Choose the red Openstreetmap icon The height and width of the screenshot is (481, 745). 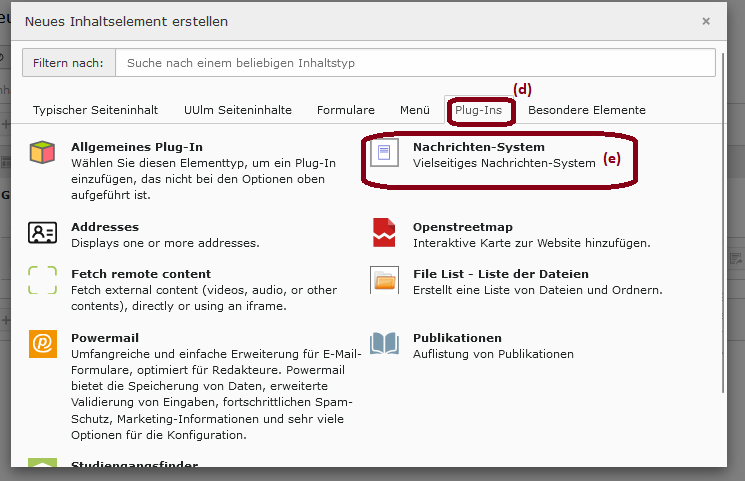tap(384, 234)
